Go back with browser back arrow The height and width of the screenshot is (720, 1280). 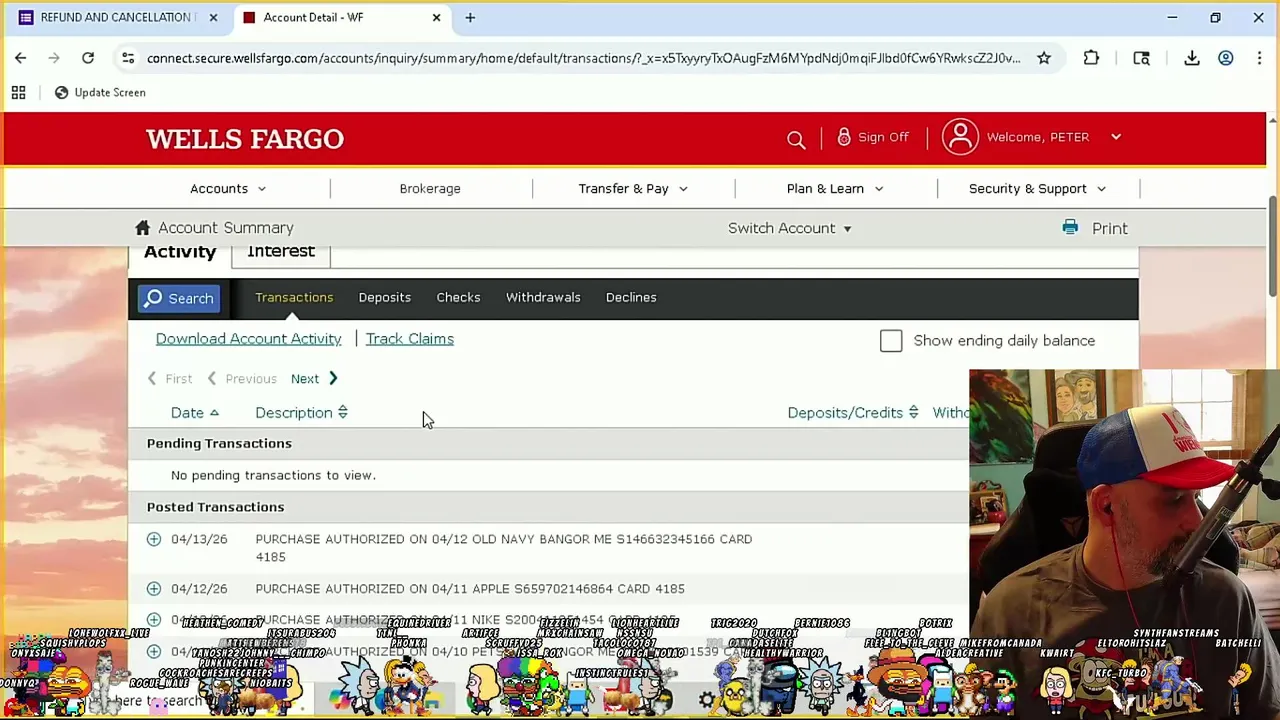(x=20, y=58)
